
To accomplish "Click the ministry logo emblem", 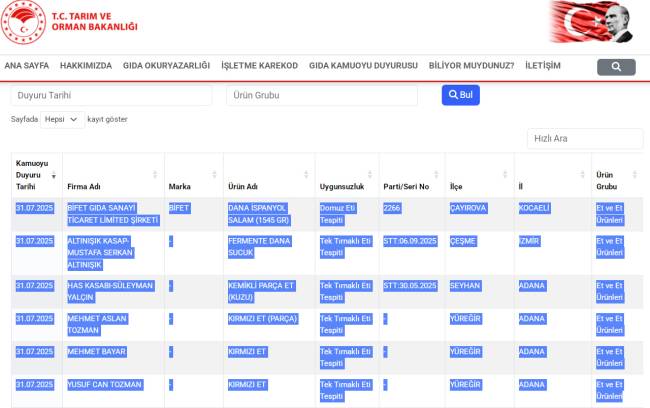I will [24, 22].
